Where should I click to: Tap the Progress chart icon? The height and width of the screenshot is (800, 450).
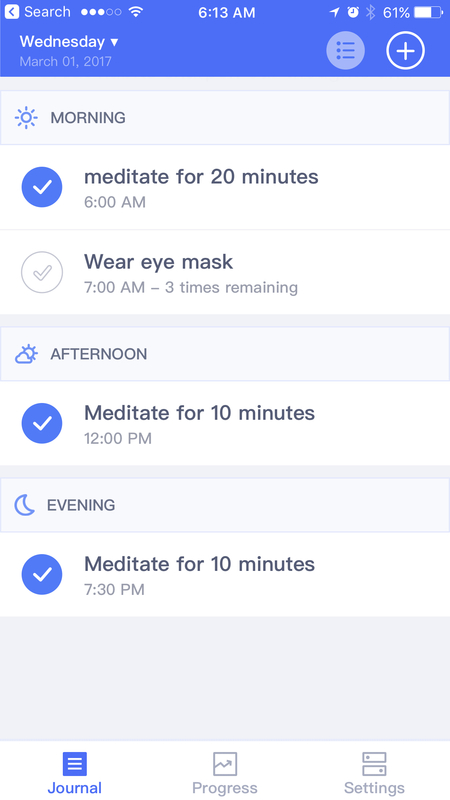[x=224, y=764]
